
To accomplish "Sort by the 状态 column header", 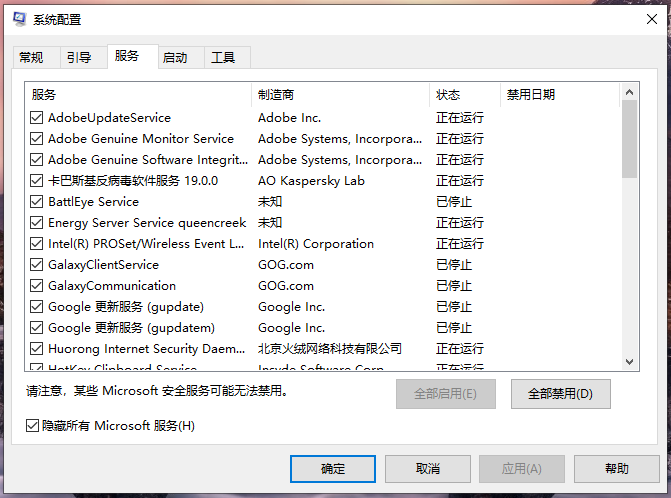I will point(465,95).
